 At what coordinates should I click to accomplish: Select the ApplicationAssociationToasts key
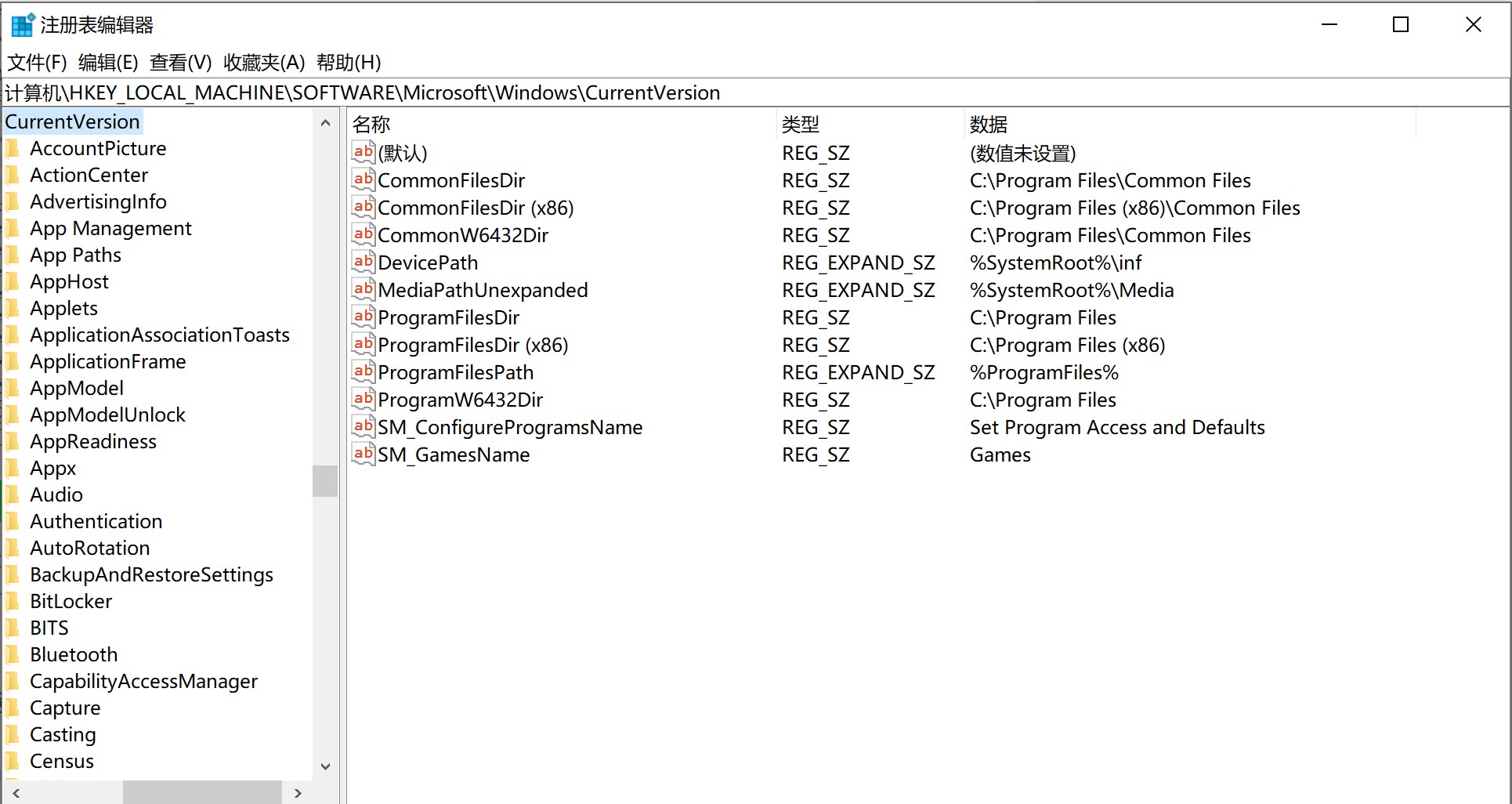point(160,335)
